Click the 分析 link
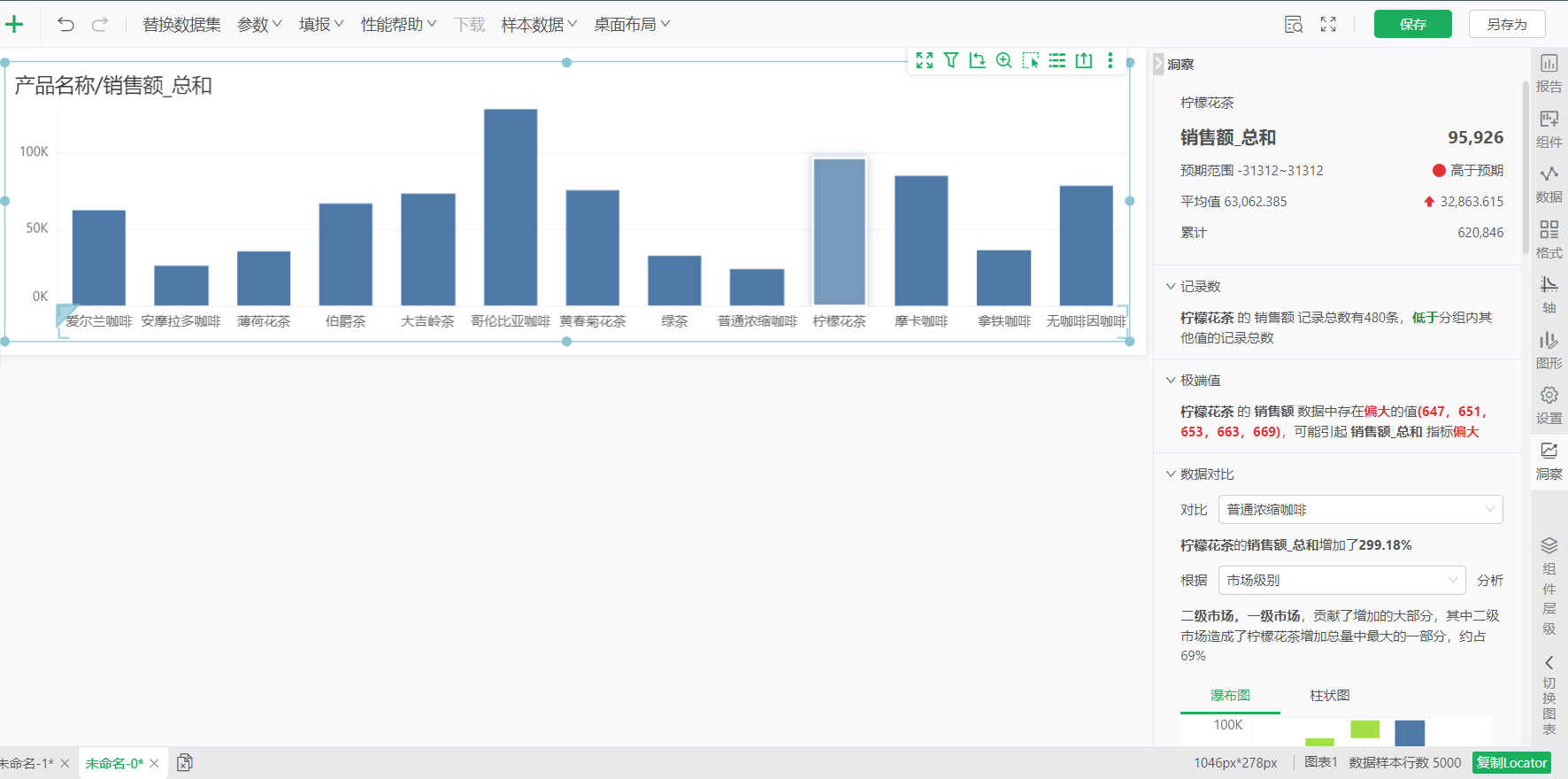Image resolution: width=1568 pixels, height=779 pixels. click(x=1490, y=580)
